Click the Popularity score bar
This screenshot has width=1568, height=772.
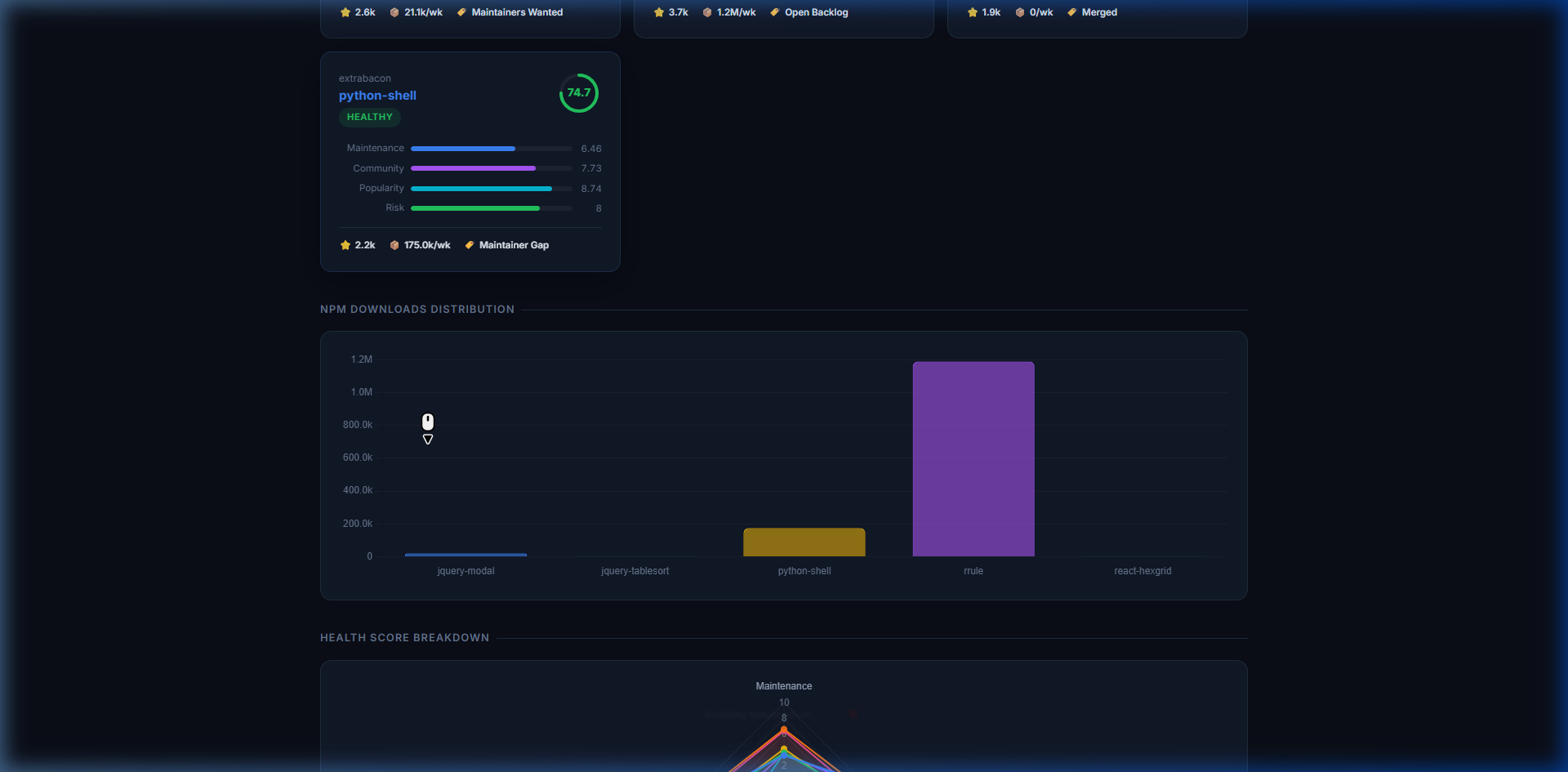[x=490, y=188]
